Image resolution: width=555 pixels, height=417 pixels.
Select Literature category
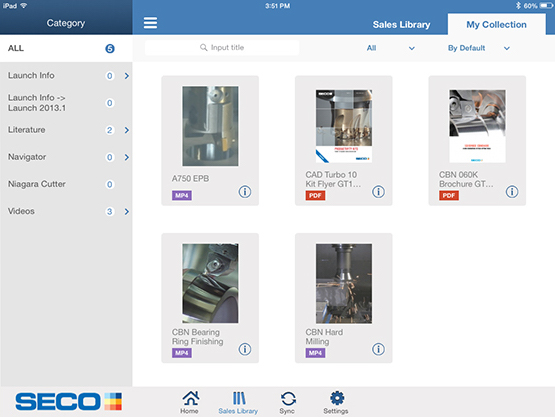66,130
